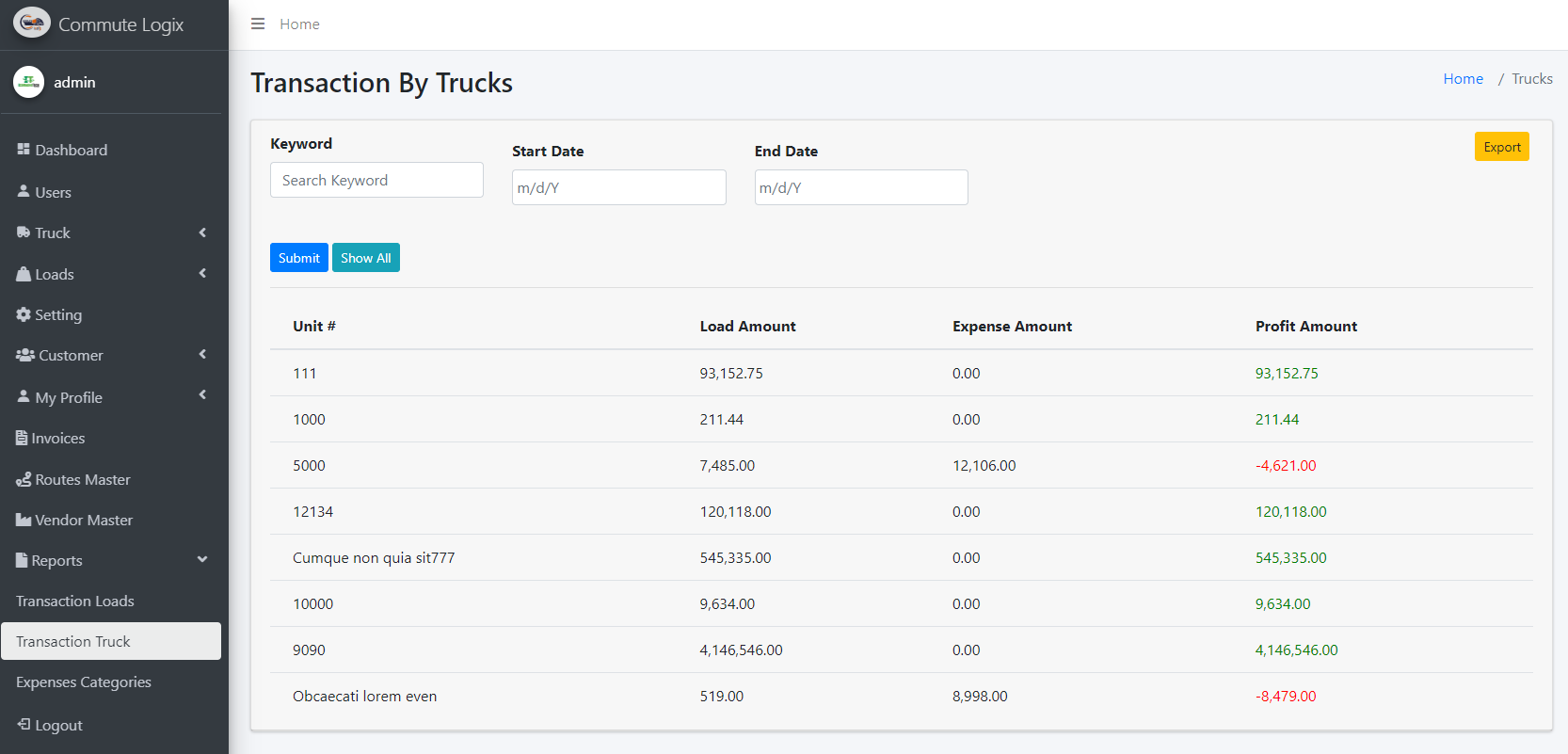Collapse the Reports menu chevron
The width and height of the screenshot is (1568, 754).
coord(202,559)
